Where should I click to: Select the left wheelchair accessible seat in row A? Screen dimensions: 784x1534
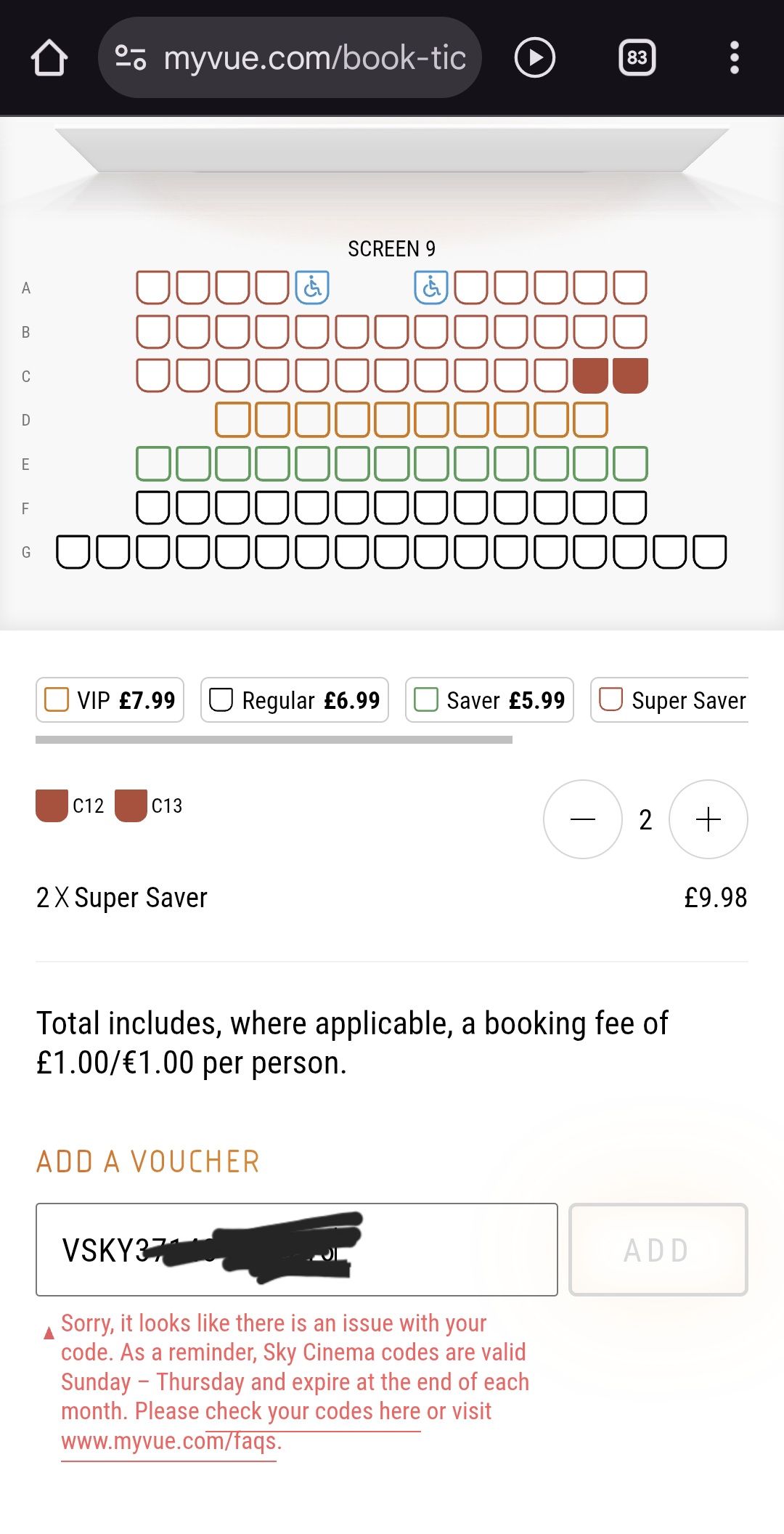point(311,287)
